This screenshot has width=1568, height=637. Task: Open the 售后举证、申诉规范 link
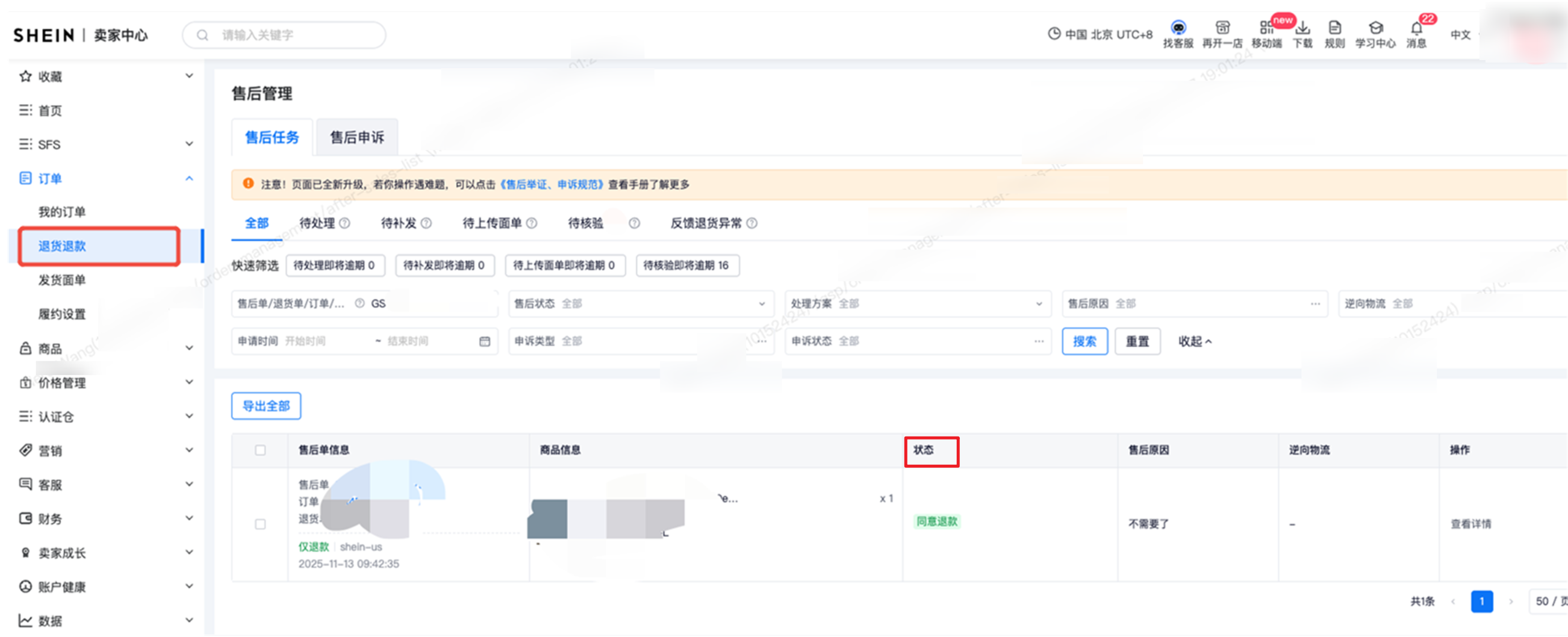tap(551, 184)
